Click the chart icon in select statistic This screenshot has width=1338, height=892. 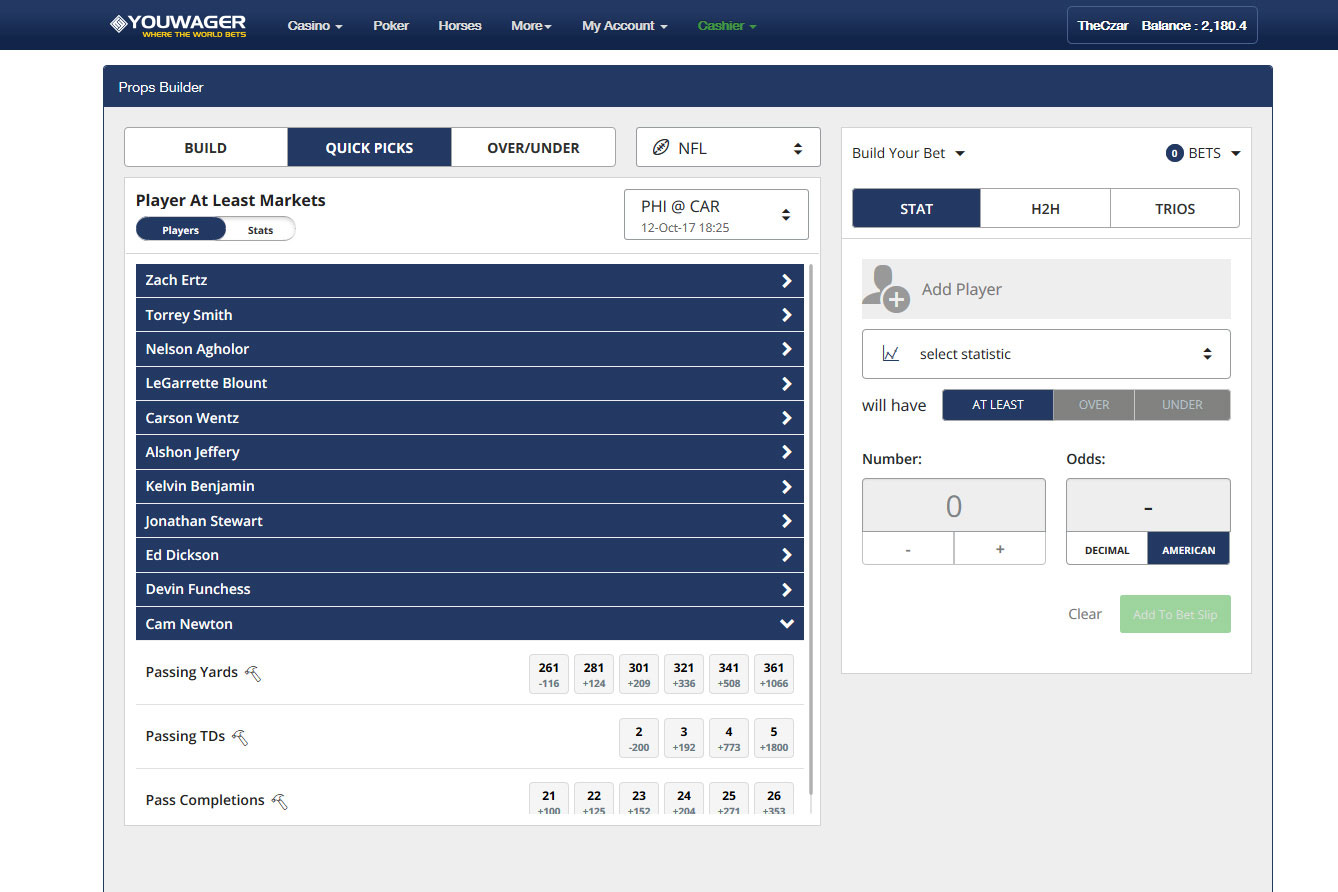click(x=891, y=354)
